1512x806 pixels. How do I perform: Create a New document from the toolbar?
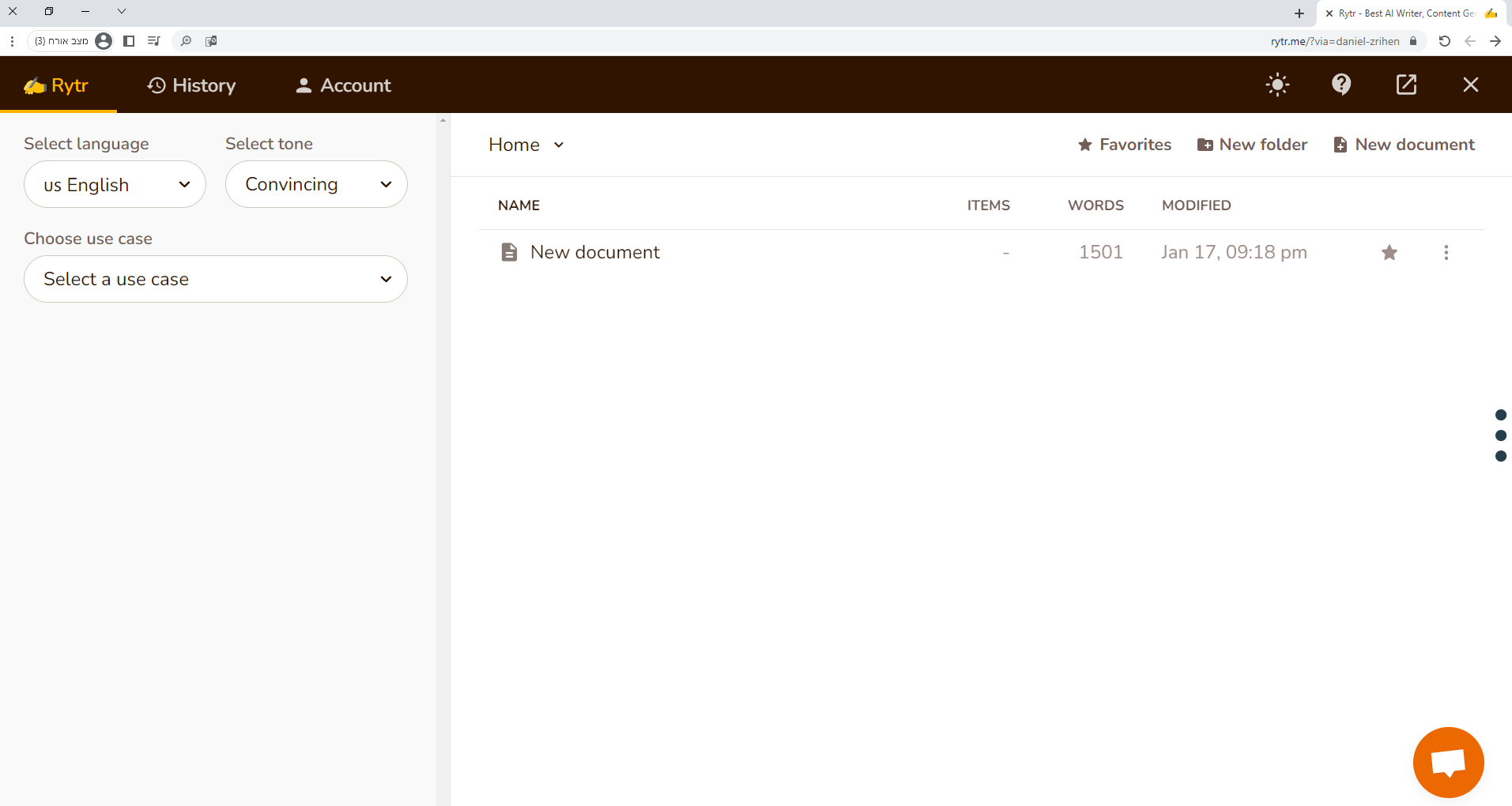tap(1404, 145)
